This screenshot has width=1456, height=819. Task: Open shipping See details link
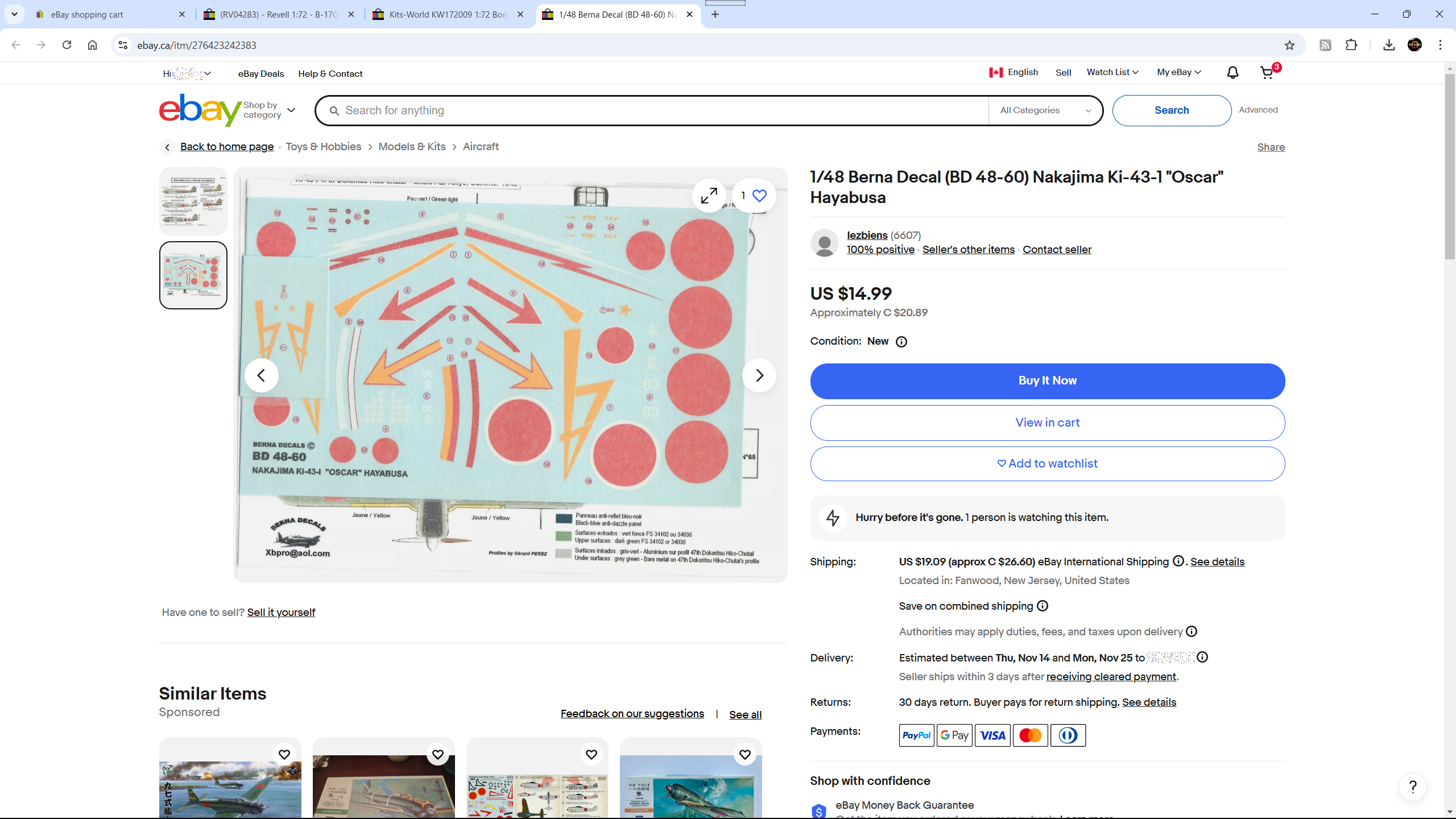[x=1217, y=561]
